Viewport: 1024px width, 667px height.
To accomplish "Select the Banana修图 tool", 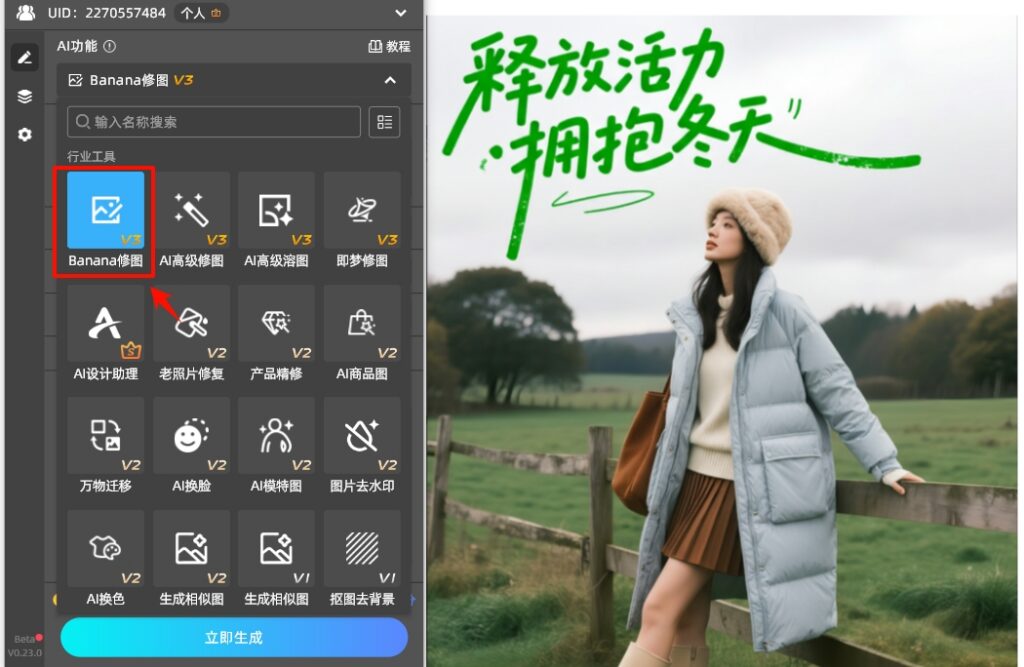I will (104, 210).
